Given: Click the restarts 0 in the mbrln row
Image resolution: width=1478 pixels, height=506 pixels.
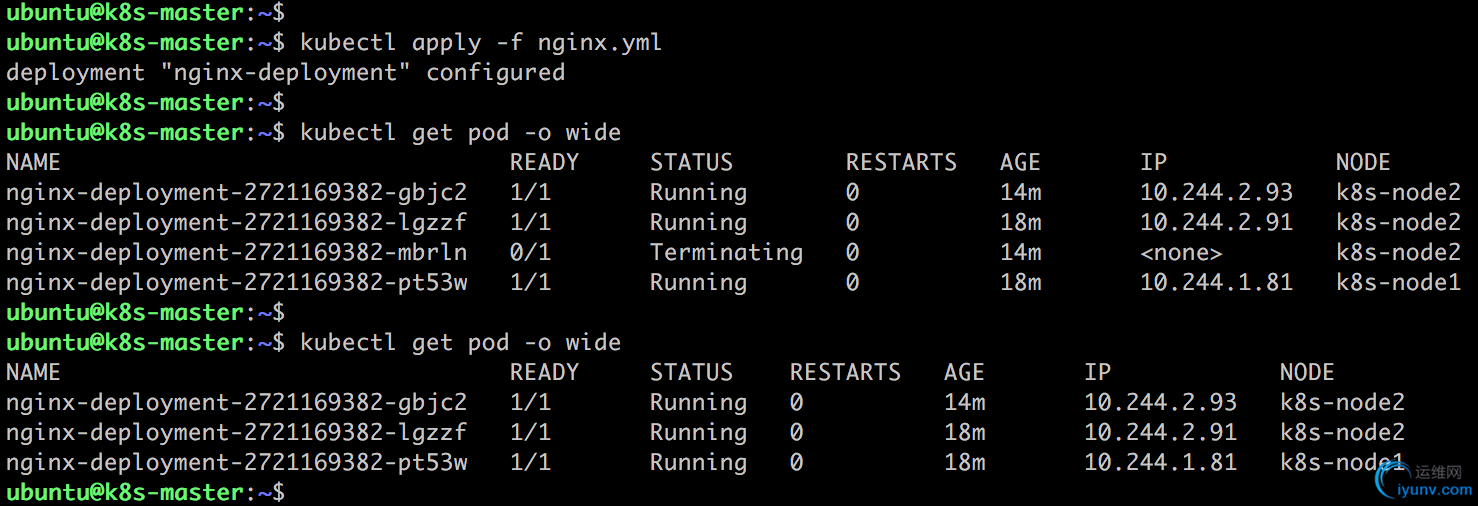Looking at the screenshot, I should coord(852,253).
